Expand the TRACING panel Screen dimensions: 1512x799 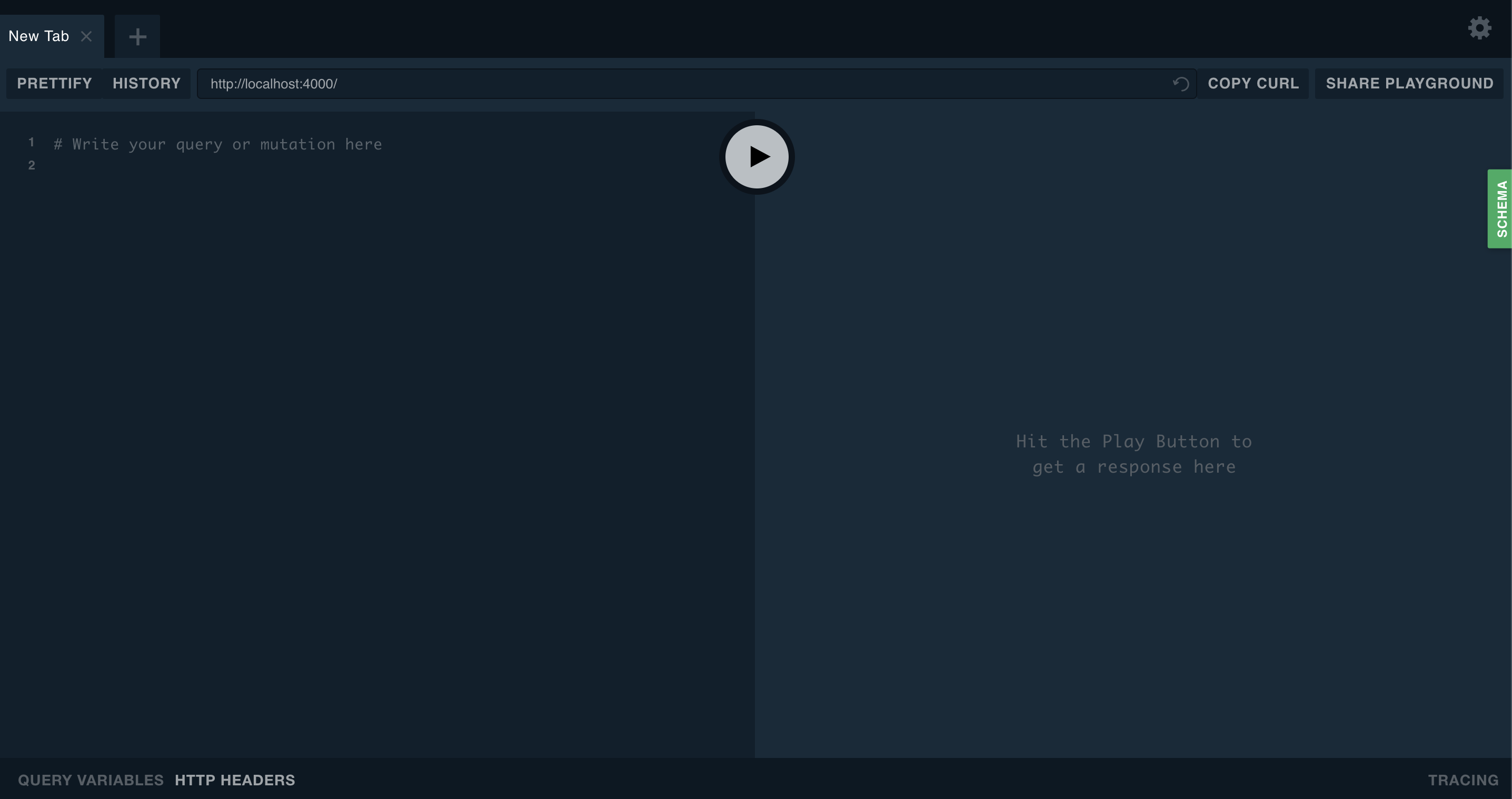1463,780
